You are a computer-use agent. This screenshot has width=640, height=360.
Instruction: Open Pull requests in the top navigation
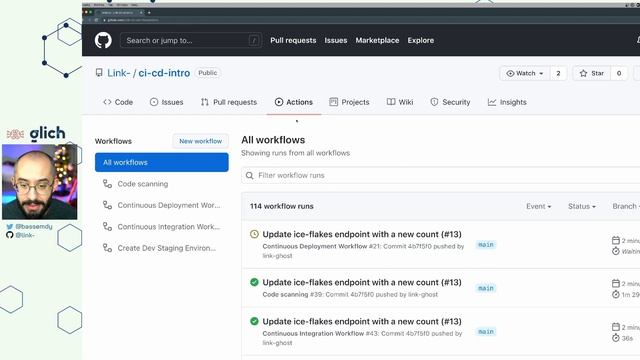(x=293, y=40)
